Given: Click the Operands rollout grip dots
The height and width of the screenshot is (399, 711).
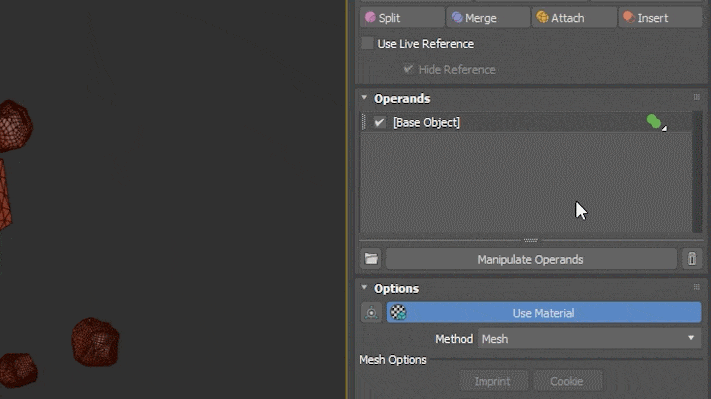Looking at the screenshot, I should pyautogui.click(x=697, y=97).
